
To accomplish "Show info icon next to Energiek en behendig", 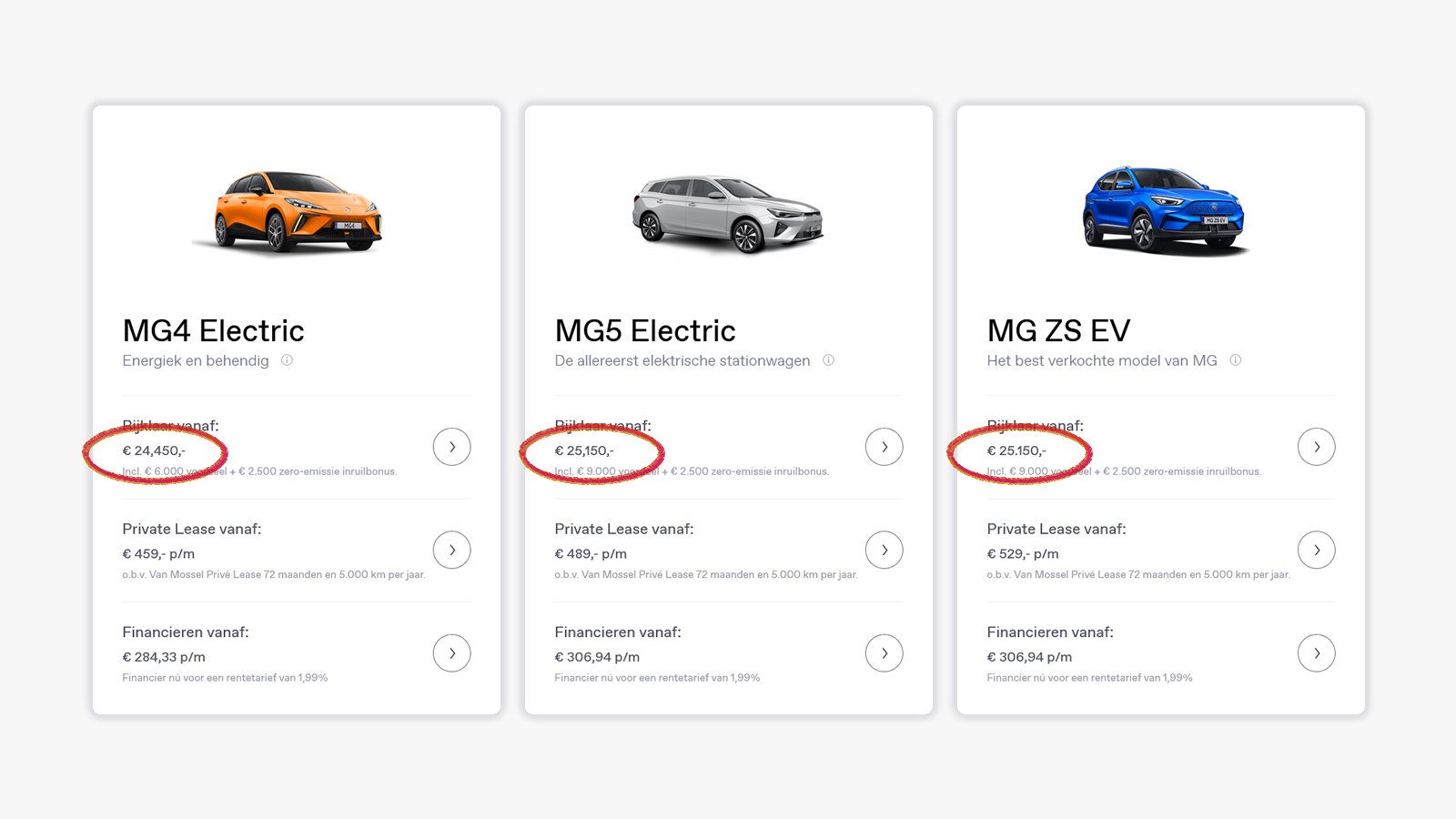I will click(287, 360).
